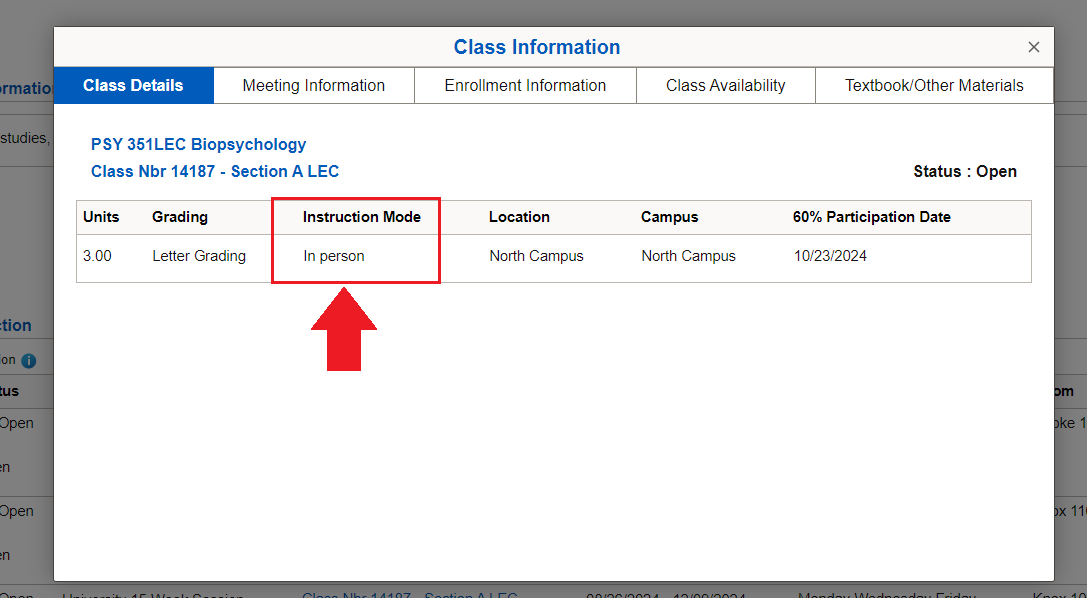Screen dimensions: 1087x598
Task: Click the Class Nbr 14187 - Section A LEC link
Action: pyautogui.click(x=214, y=171)
